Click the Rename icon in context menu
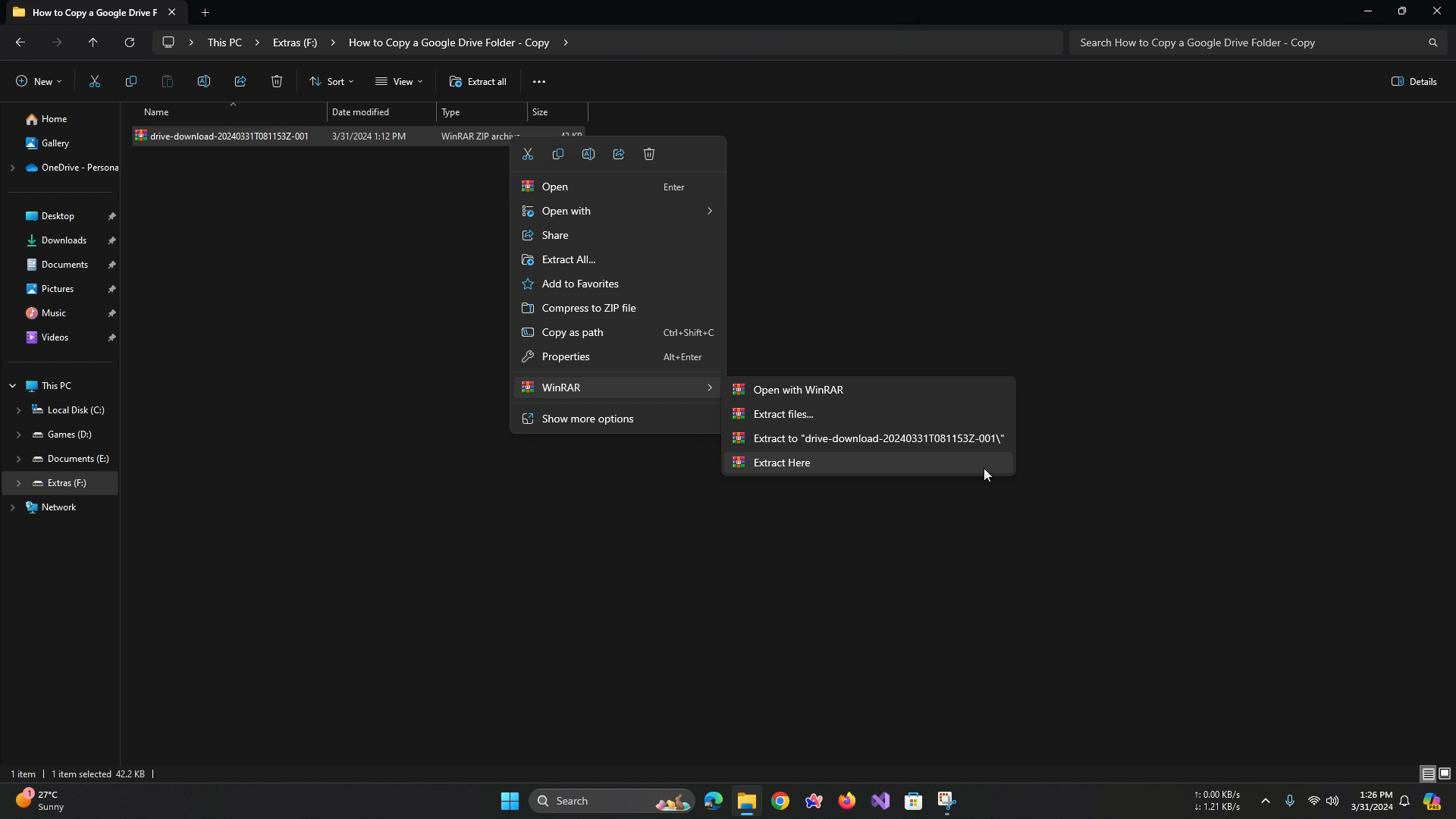The height and width of the screenshot is (819, 1456). [x=588, y=155]
